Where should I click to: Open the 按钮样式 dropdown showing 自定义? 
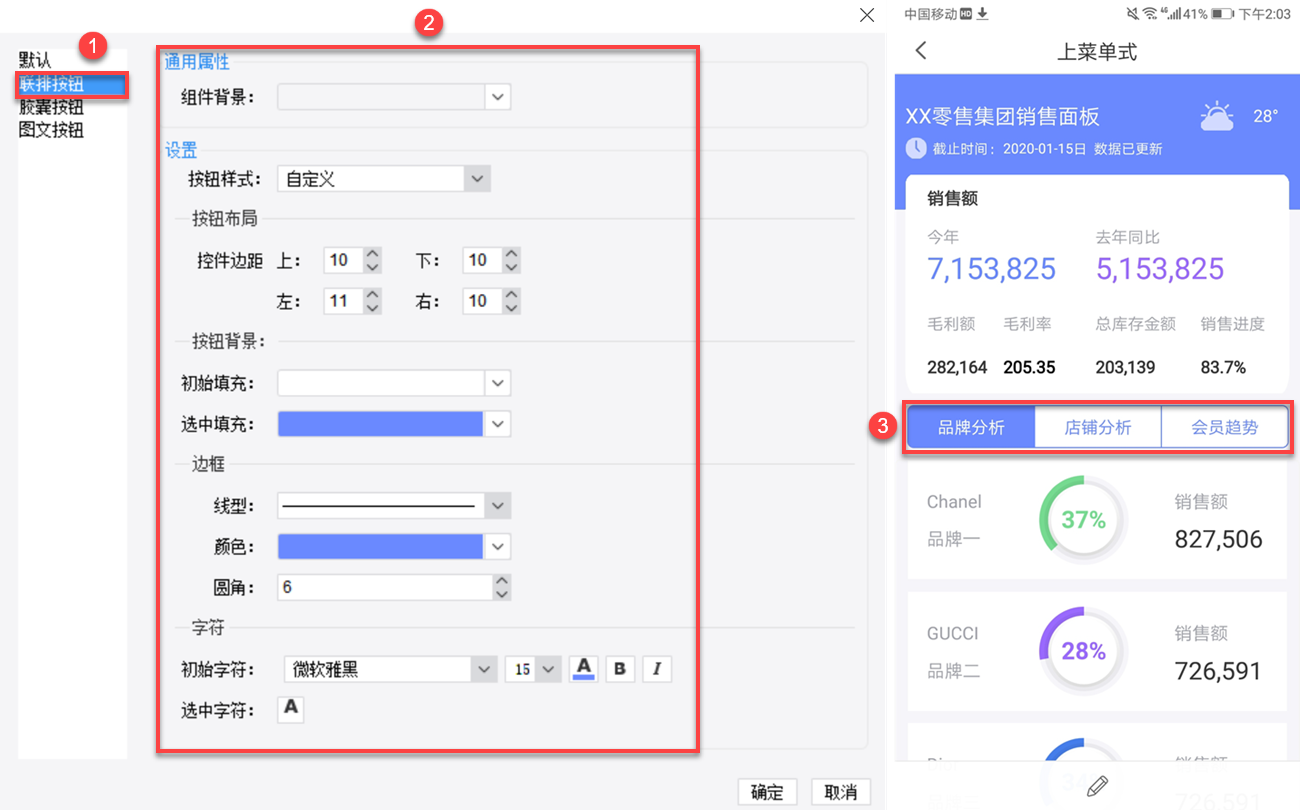pos(477,179)
